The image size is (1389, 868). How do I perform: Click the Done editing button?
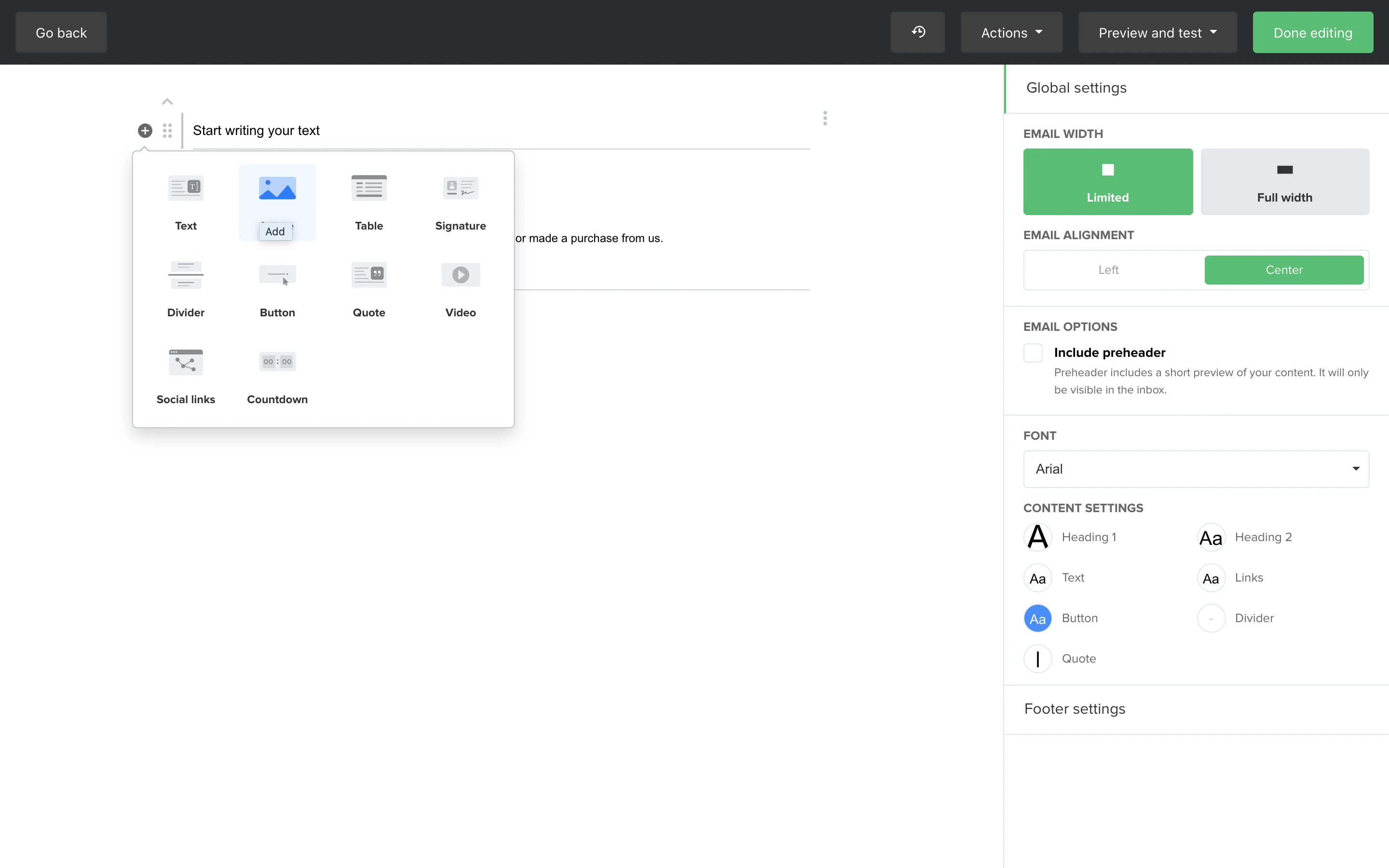(x=1313, y=33)
